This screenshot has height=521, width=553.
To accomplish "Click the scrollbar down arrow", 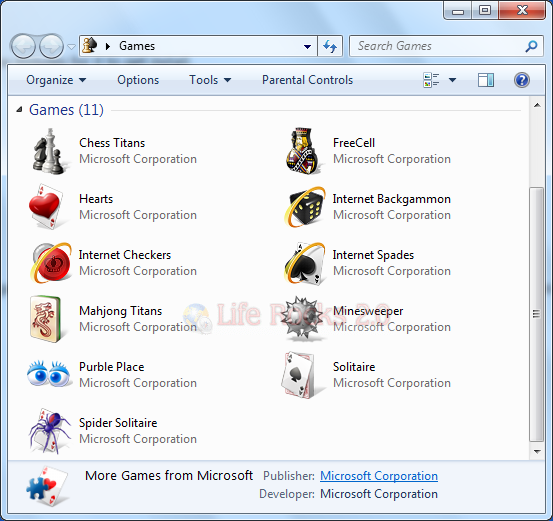I will point(537,452).
